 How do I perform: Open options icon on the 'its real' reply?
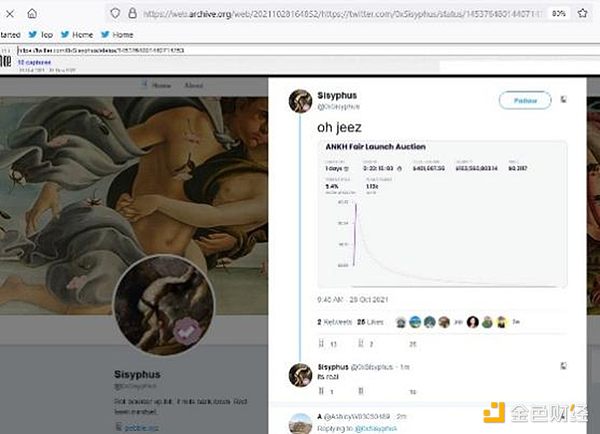coord(563,366)
